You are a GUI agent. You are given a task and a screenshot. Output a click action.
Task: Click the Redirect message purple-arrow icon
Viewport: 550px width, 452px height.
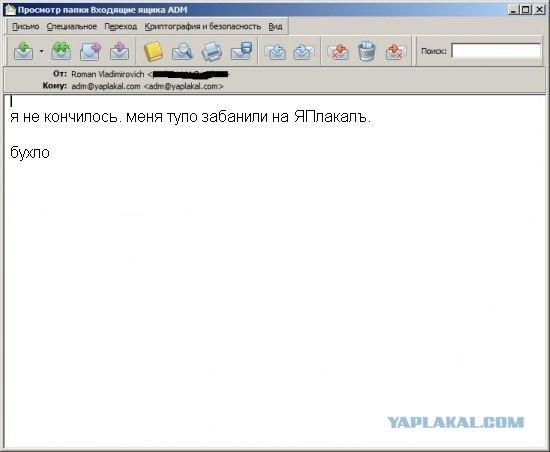tap(120, 51)
